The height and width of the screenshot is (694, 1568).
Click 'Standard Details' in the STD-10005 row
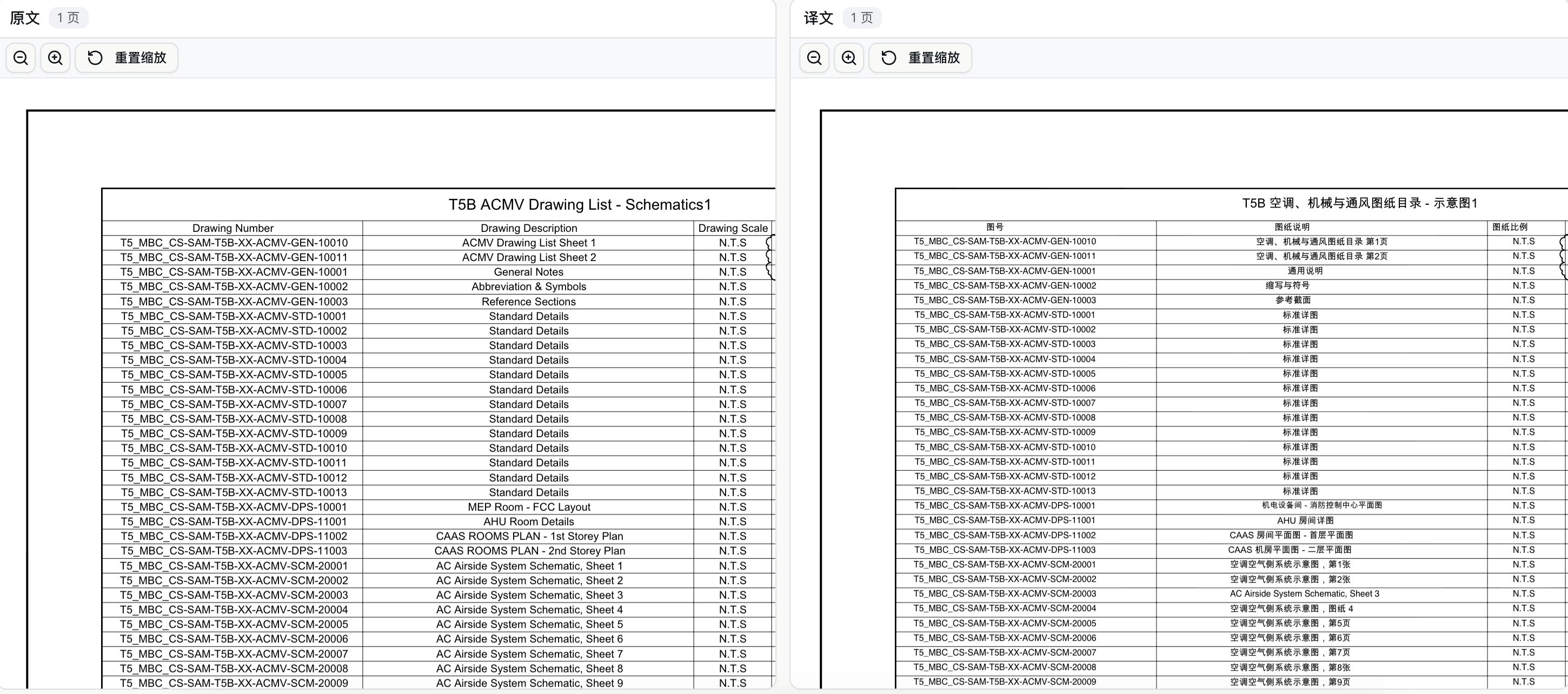pos(528,375)
